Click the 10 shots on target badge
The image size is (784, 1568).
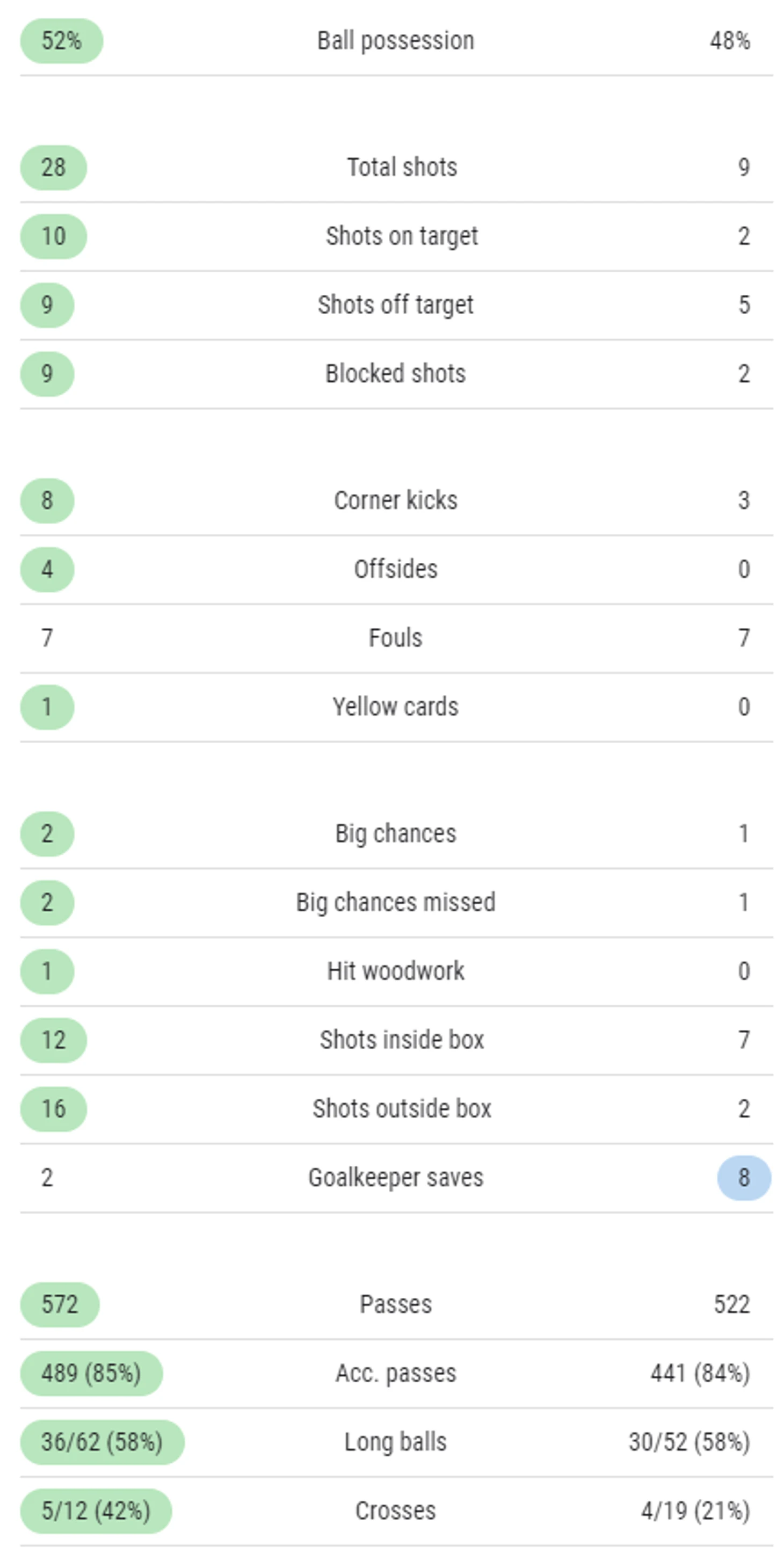point(54,236)
